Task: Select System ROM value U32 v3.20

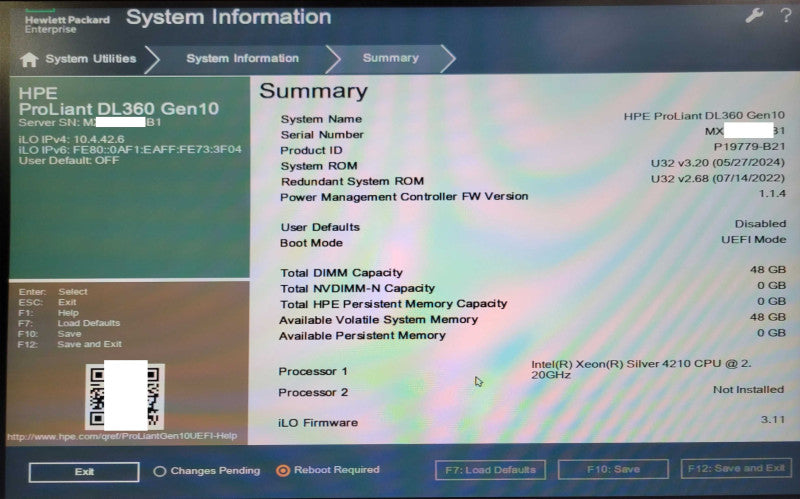Action: (718, 163)
